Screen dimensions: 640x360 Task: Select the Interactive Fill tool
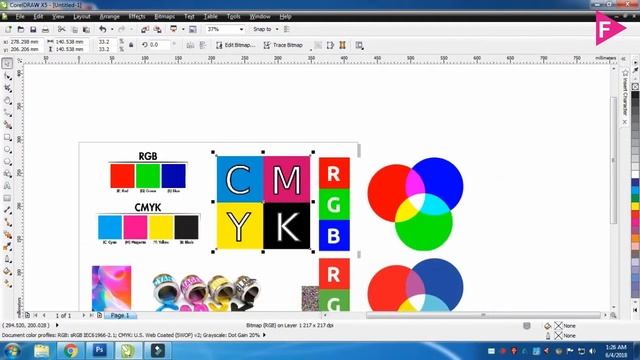7,284
